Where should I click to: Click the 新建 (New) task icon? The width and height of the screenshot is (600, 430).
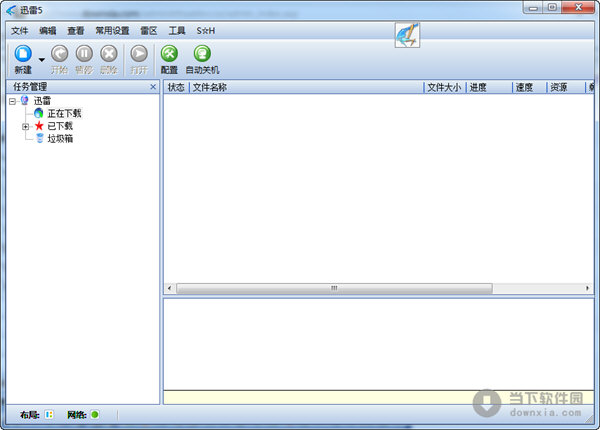coord(22,54)
